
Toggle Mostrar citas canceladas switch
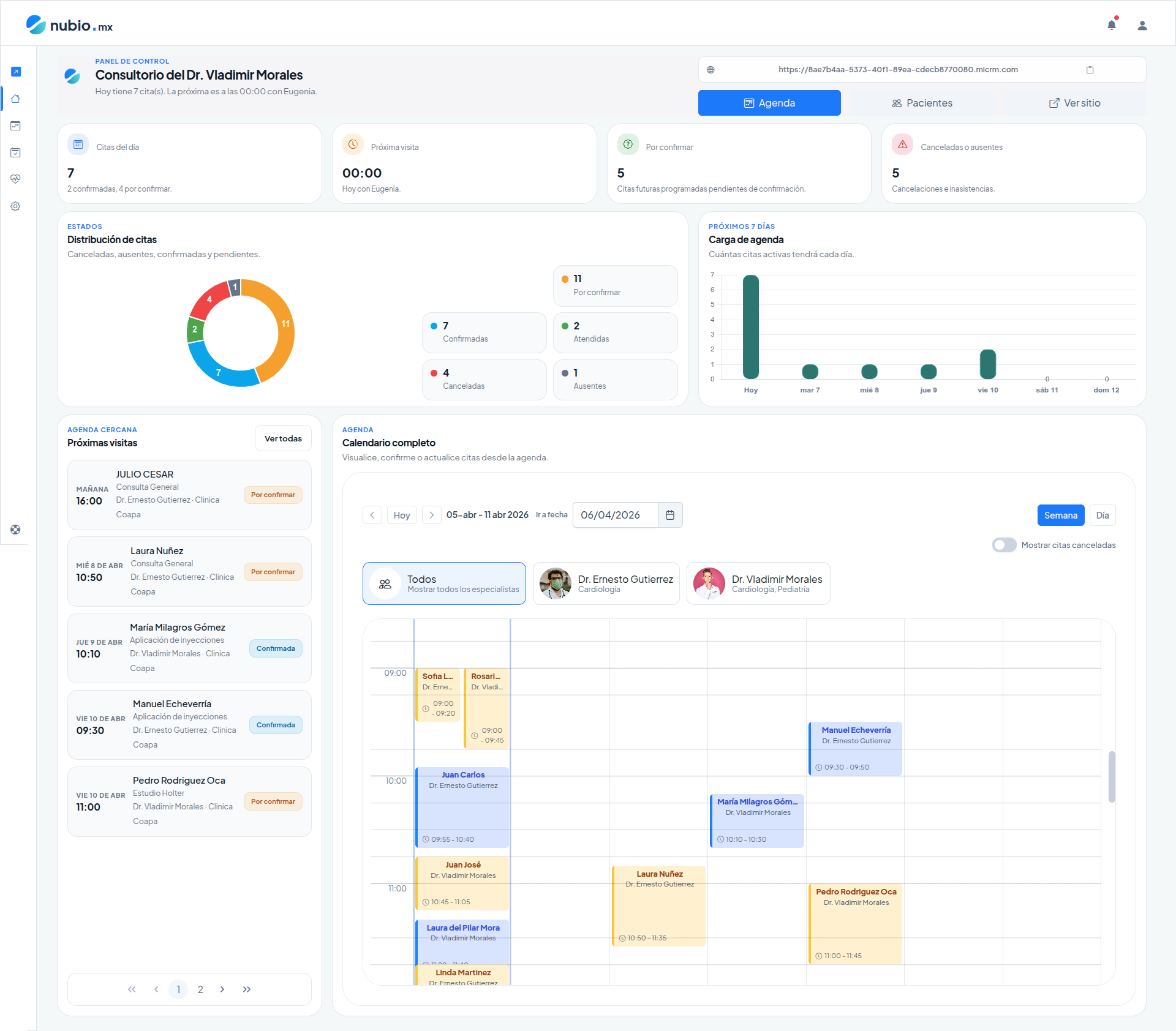click(x=1004, y=545)
